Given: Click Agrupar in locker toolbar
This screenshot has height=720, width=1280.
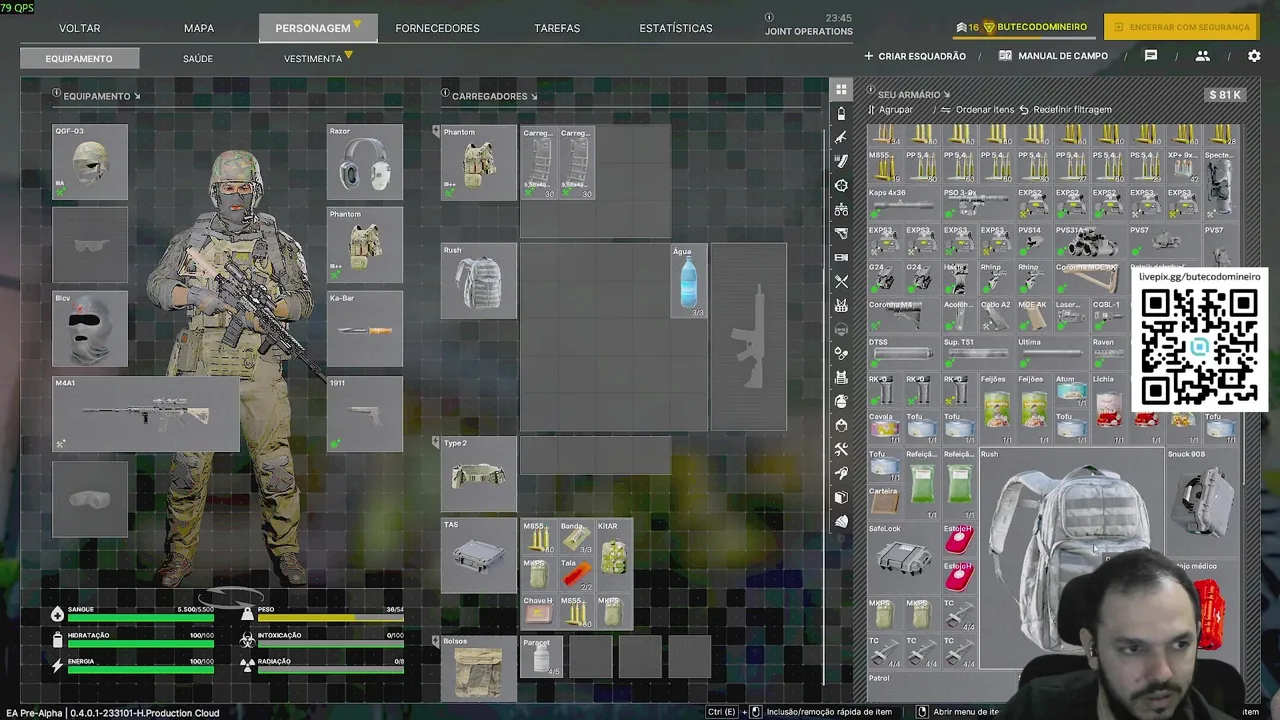Looking at the screenshot, I should point(890,109).
